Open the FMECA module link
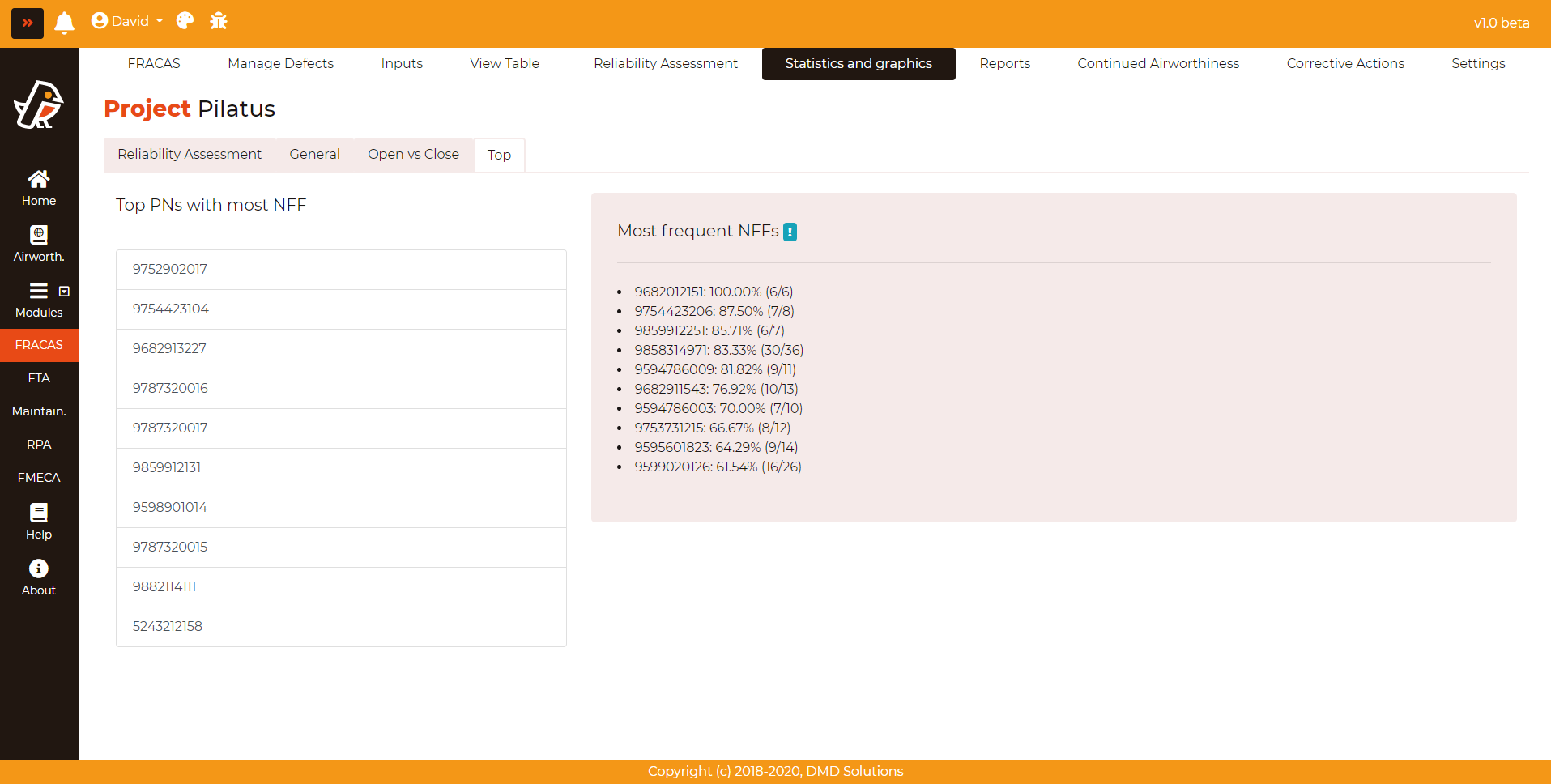This screenshot has width=1551, height=784. pos(39,477)
